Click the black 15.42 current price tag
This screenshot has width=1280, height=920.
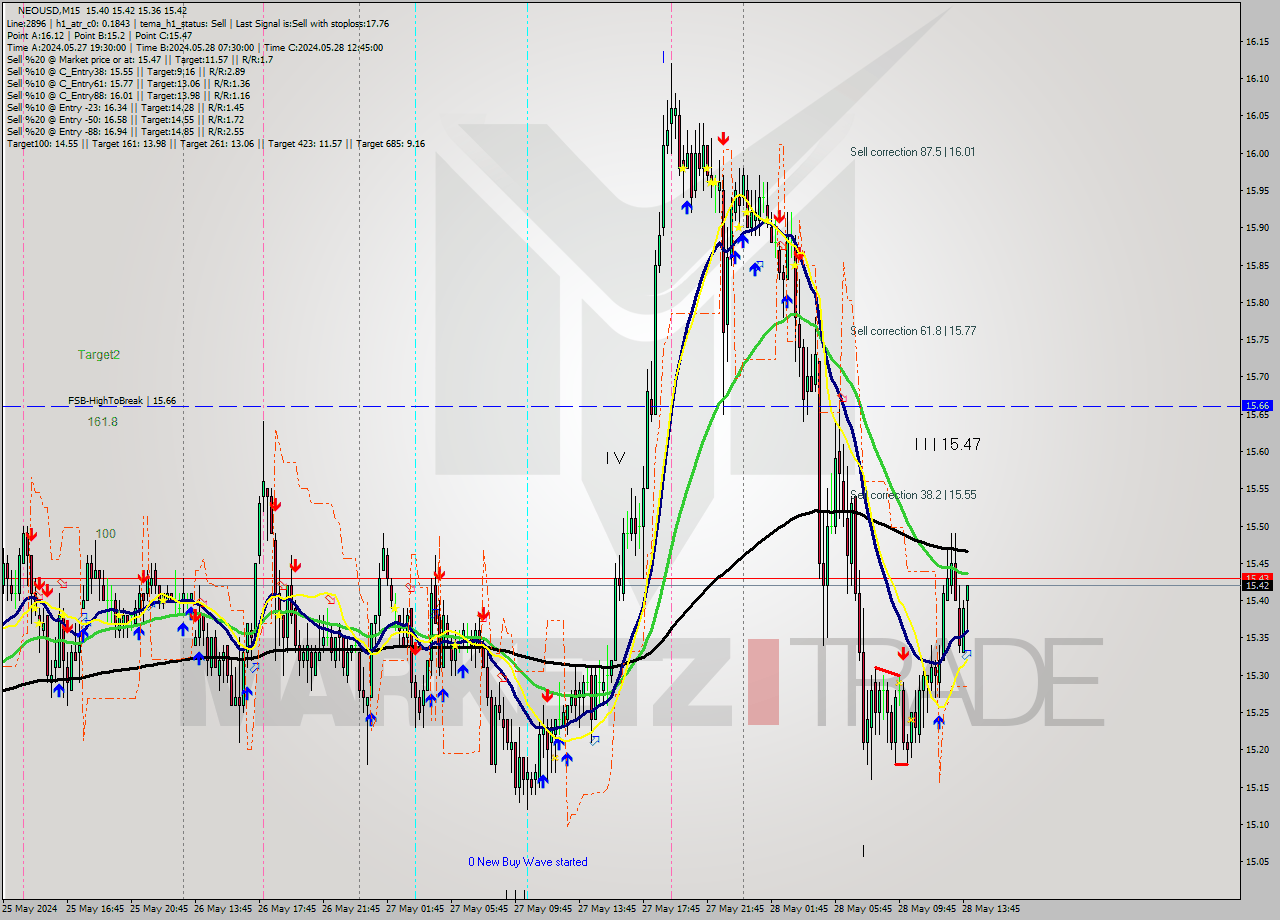point(1256,586)
